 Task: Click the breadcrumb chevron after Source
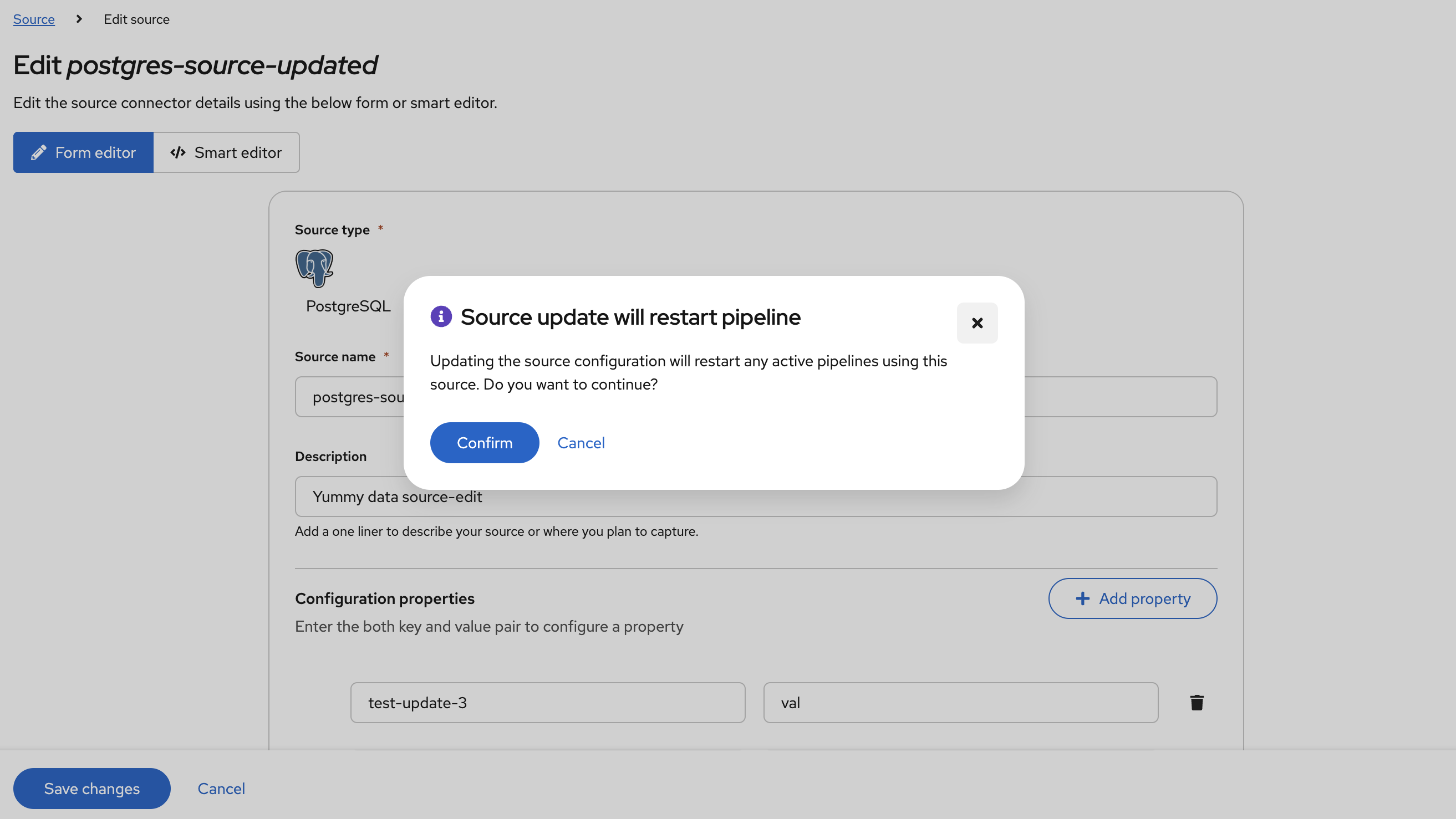(x=78, y=19)
